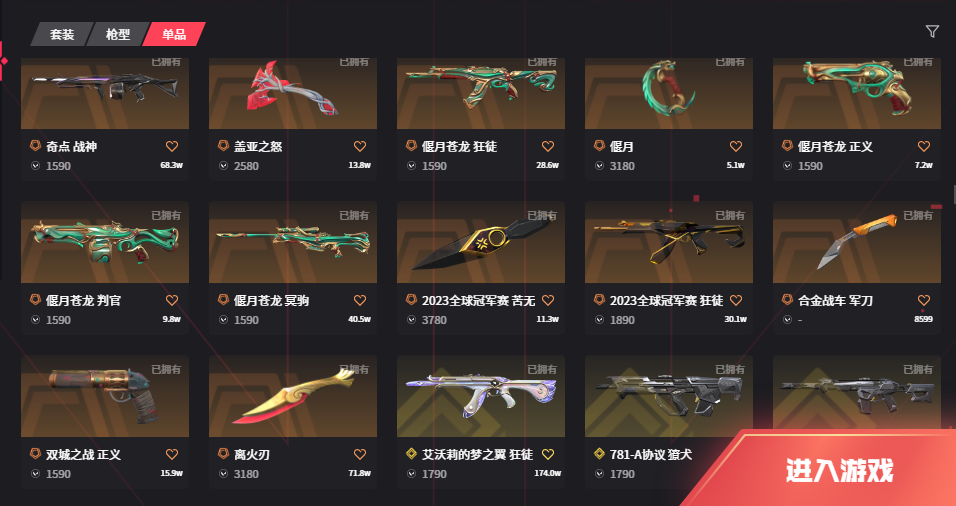This screenshot has height=506, width=956.
Task: Click the 偃月苍龙 判官 skin title
Action: coord(84,301)
